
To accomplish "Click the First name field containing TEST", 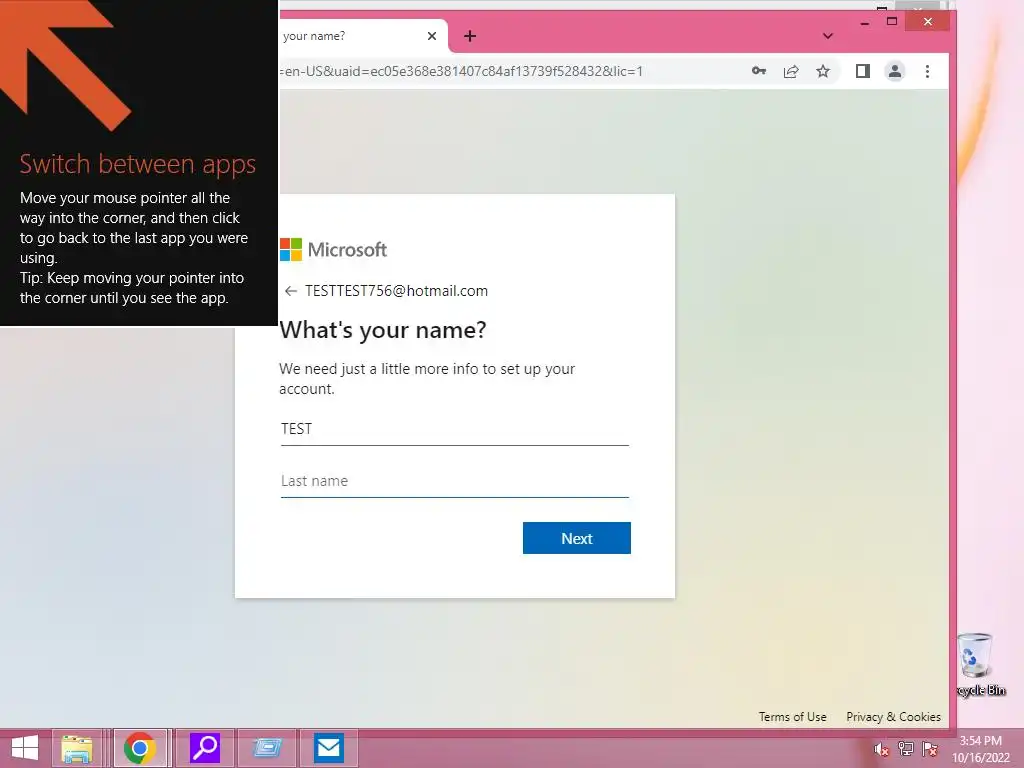I will pos(455,429).
